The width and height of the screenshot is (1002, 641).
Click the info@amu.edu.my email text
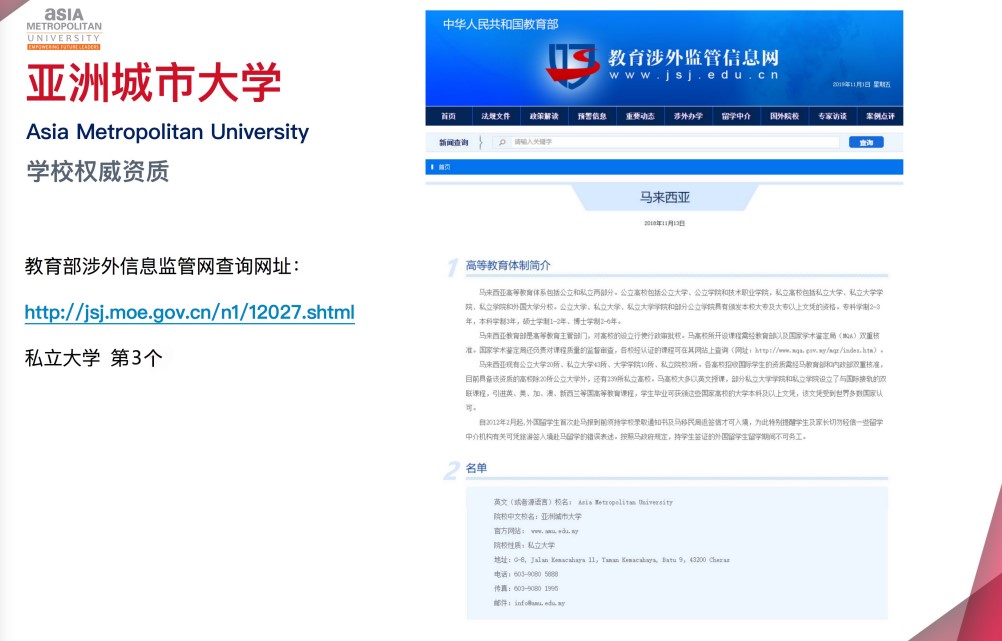tap(539, 603)
